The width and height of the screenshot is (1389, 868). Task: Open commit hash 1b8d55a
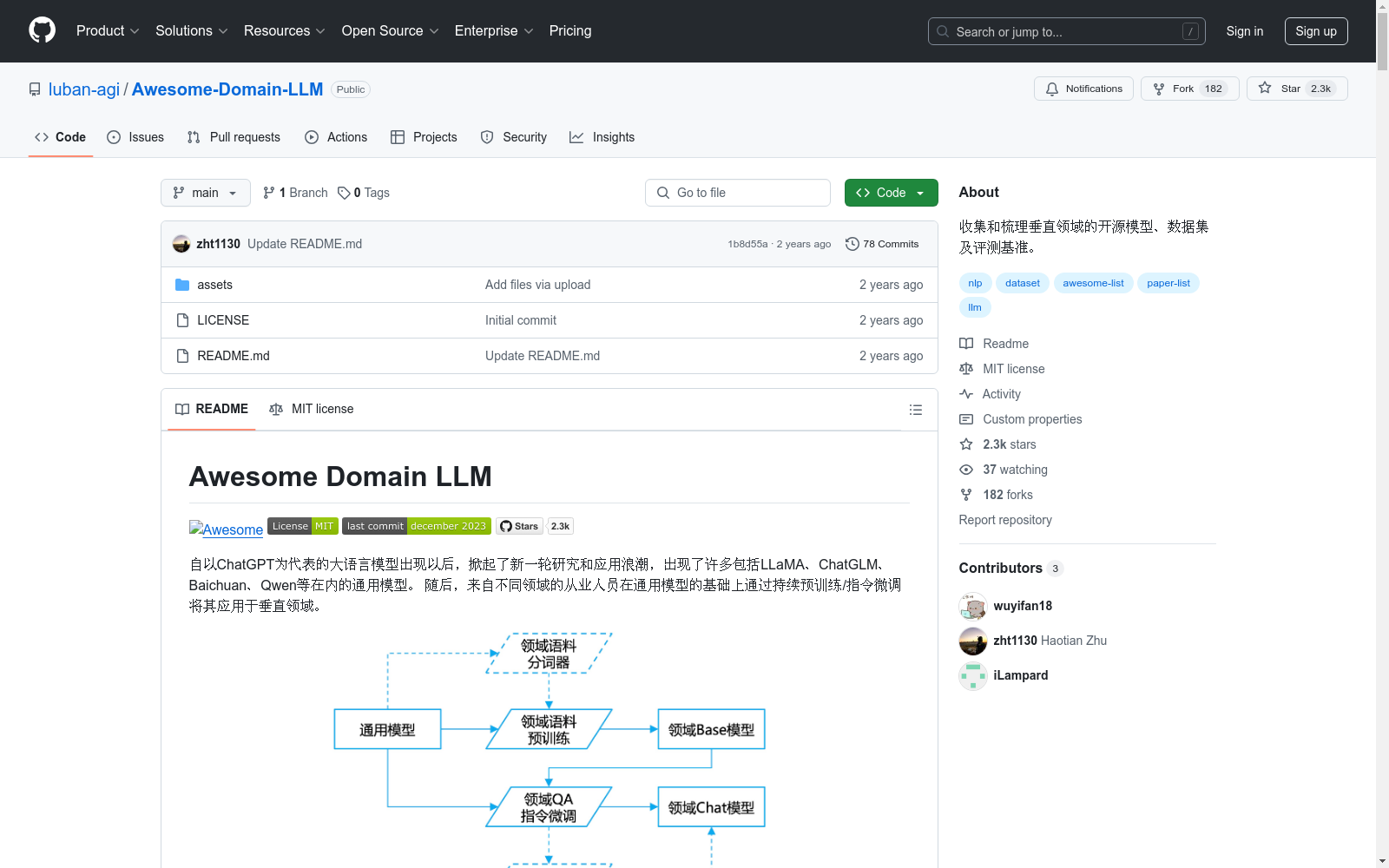click(747, 244)
